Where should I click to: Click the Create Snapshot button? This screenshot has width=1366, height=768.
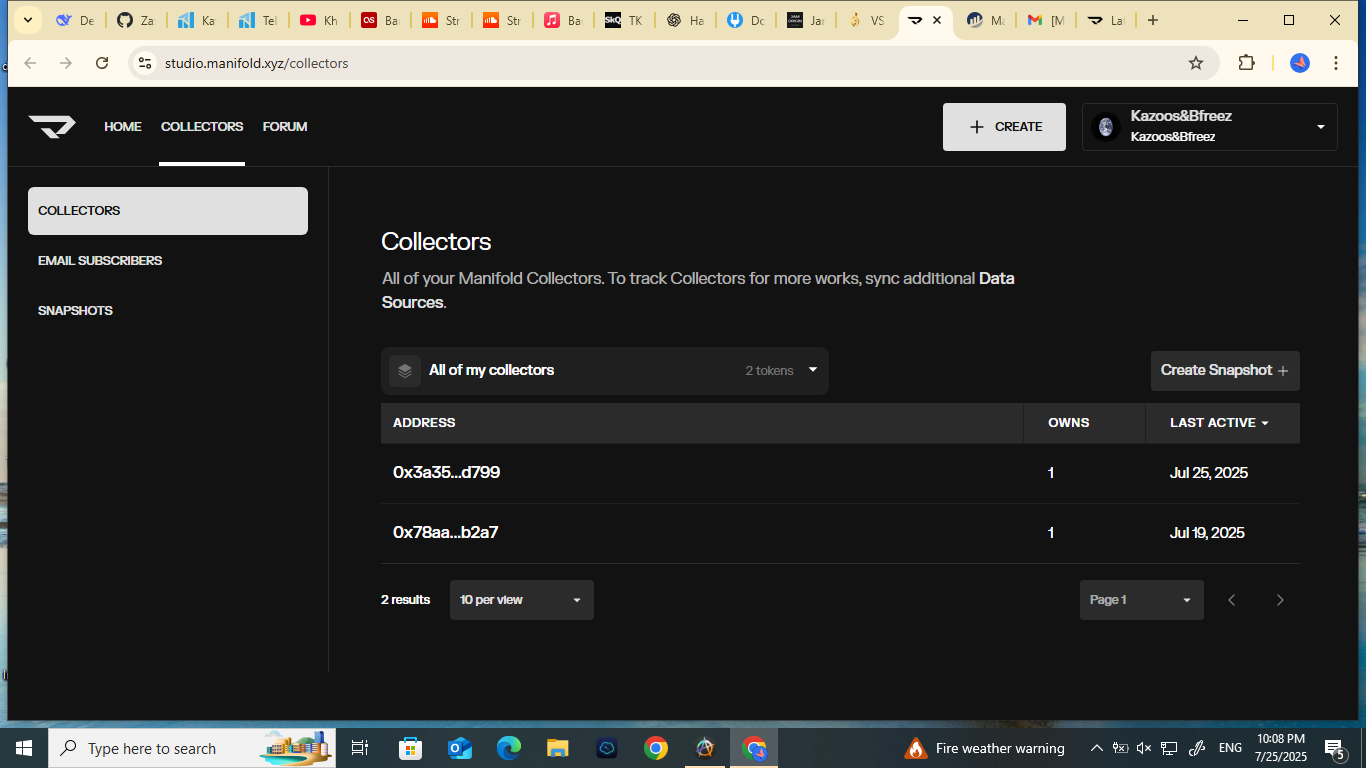(x=1224, y=371)
